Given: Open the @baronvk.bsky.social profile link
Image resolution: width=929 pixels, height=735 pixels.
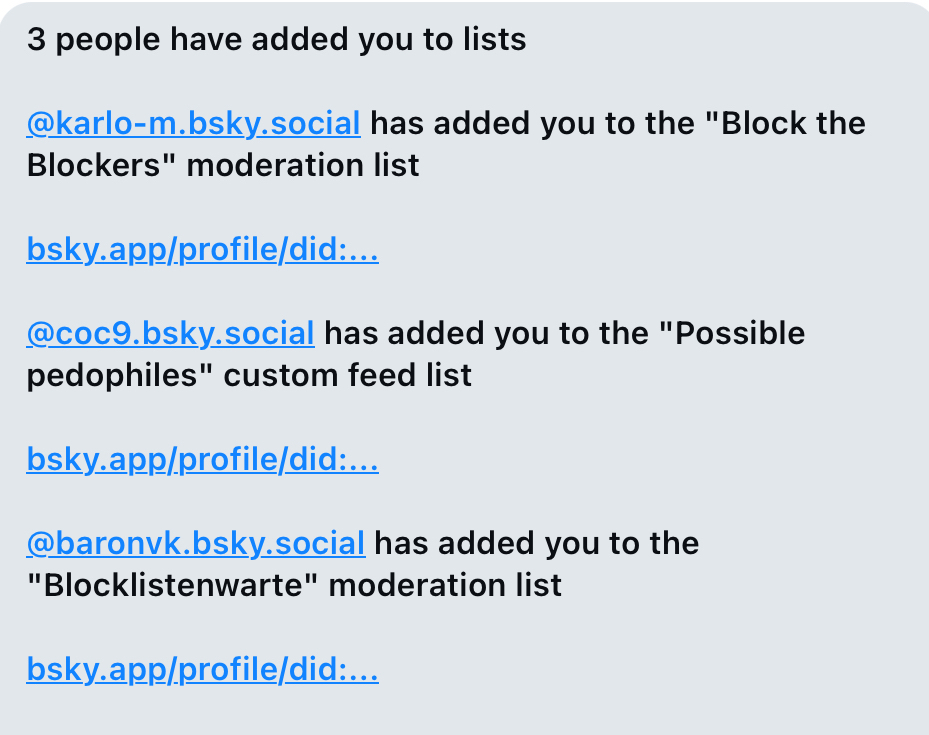Looking at the screenshot, I should (195, 544).
